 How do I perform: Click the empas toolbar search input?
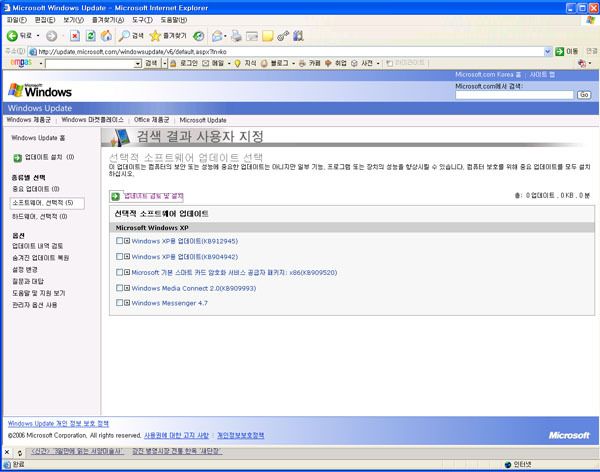[90, 64]
